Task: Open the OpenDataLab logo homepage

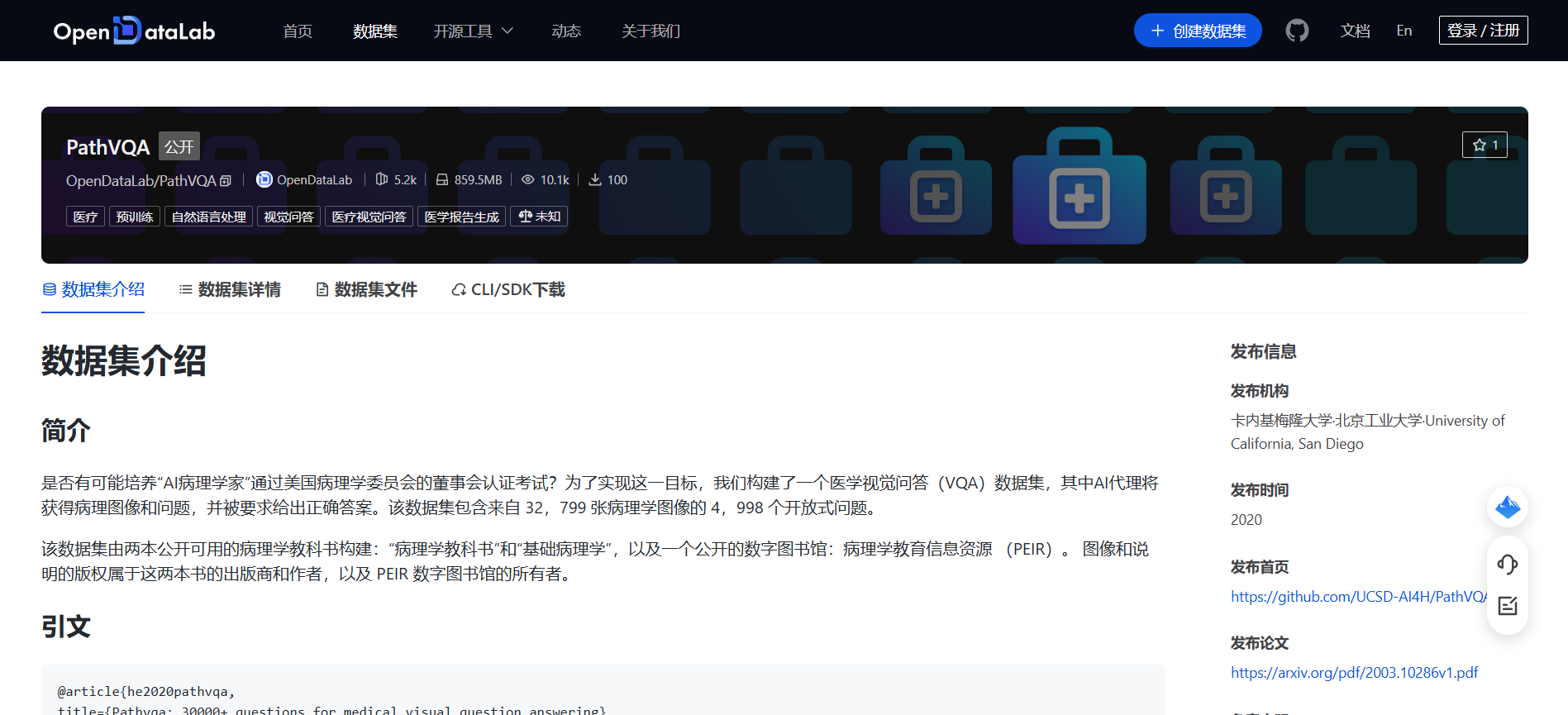Action: click(x=134, y=31)
